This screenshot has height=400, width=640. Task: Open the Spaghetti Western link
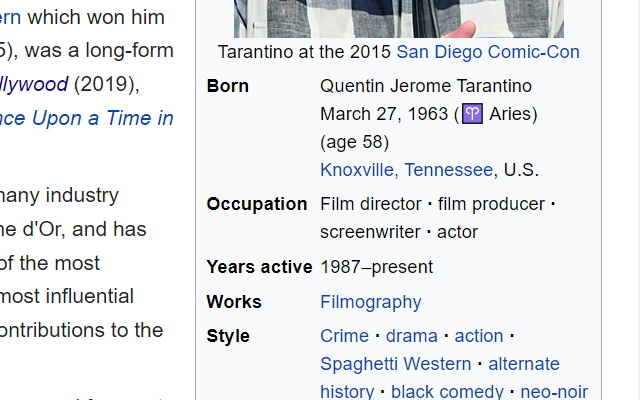click(x=396, y=364)
